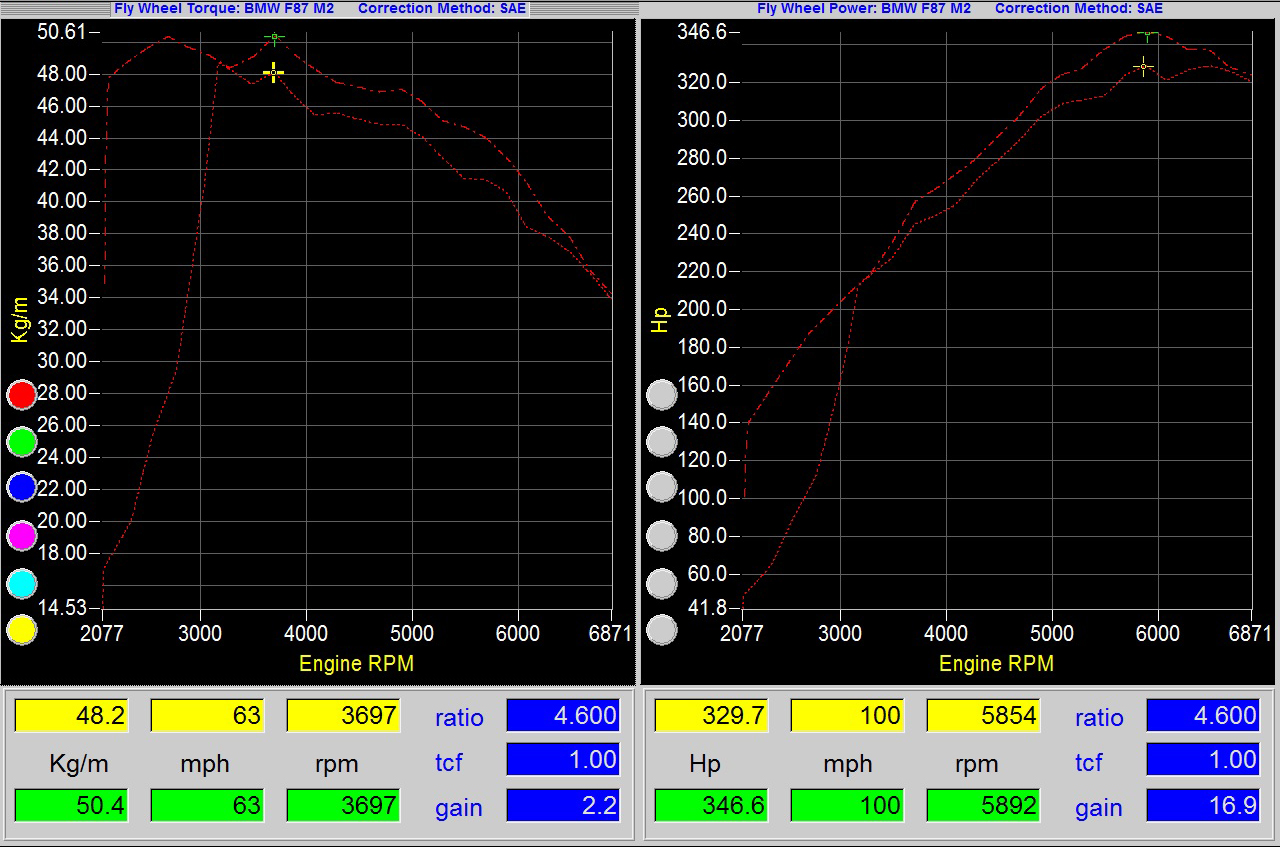Click the yellow 100 mph field
Screen dimensions: 1280x847
pyautogui.click(x=847, y=715)
